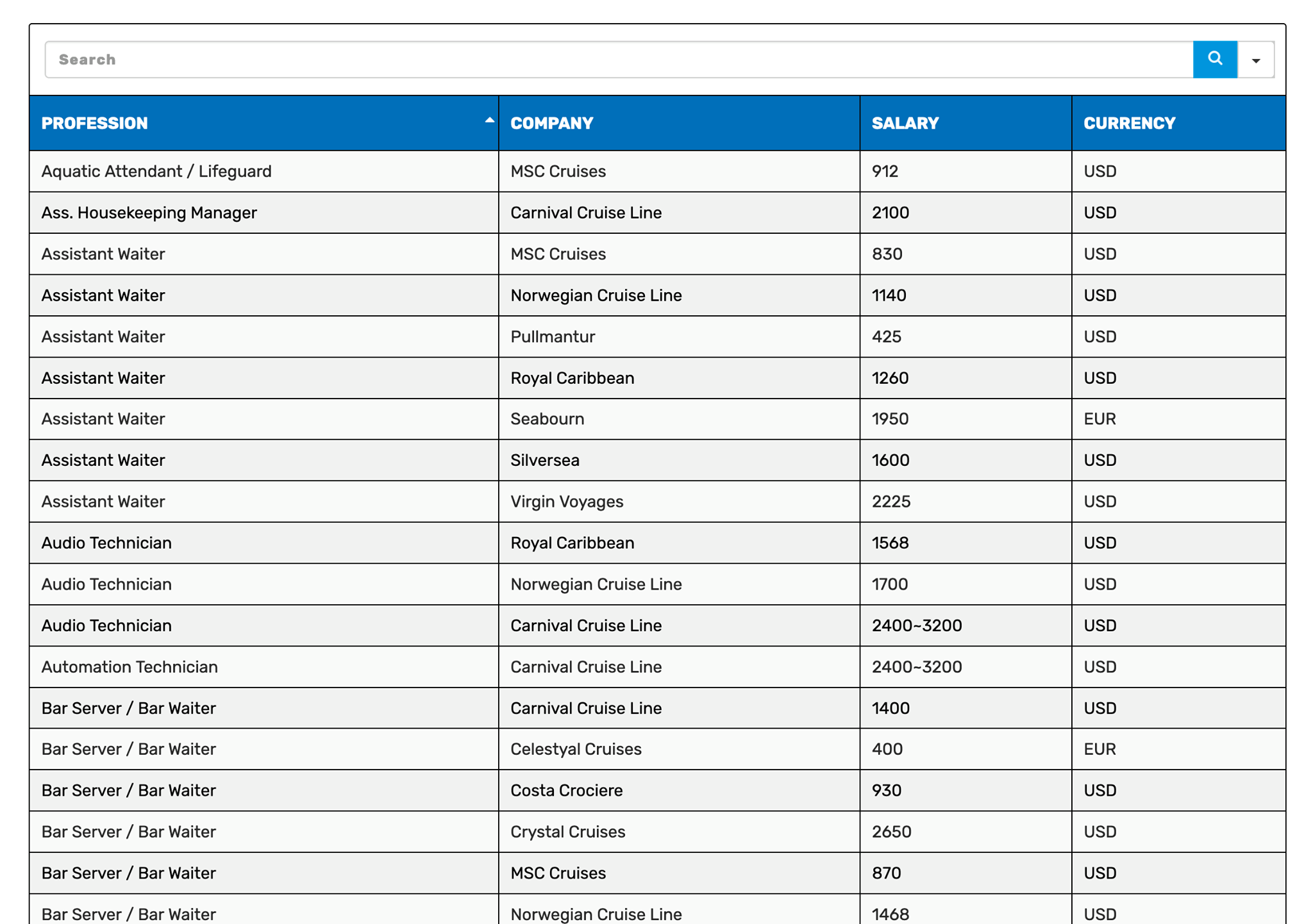Click the Crystal Cruises company cell
1313x924 pixels.
tap(679, 832)
